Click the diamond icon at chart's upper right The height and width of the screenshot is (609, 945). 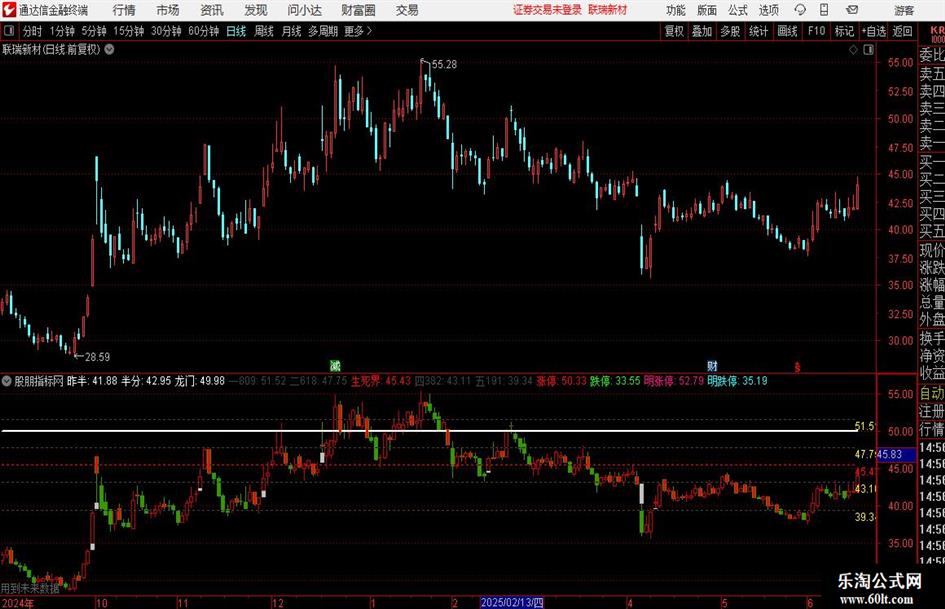pyautogui.click(x=853, y=50)
